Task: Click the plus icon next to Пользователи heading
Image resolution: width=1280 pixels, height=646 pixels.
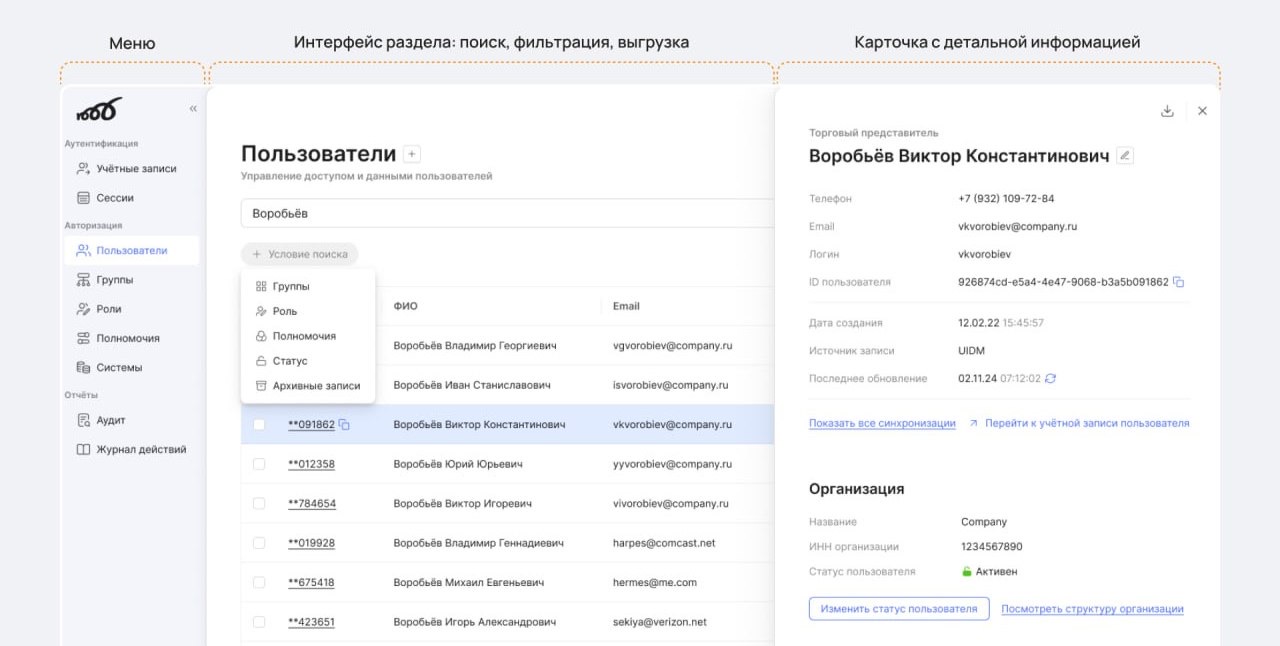Action: point(412,154)
